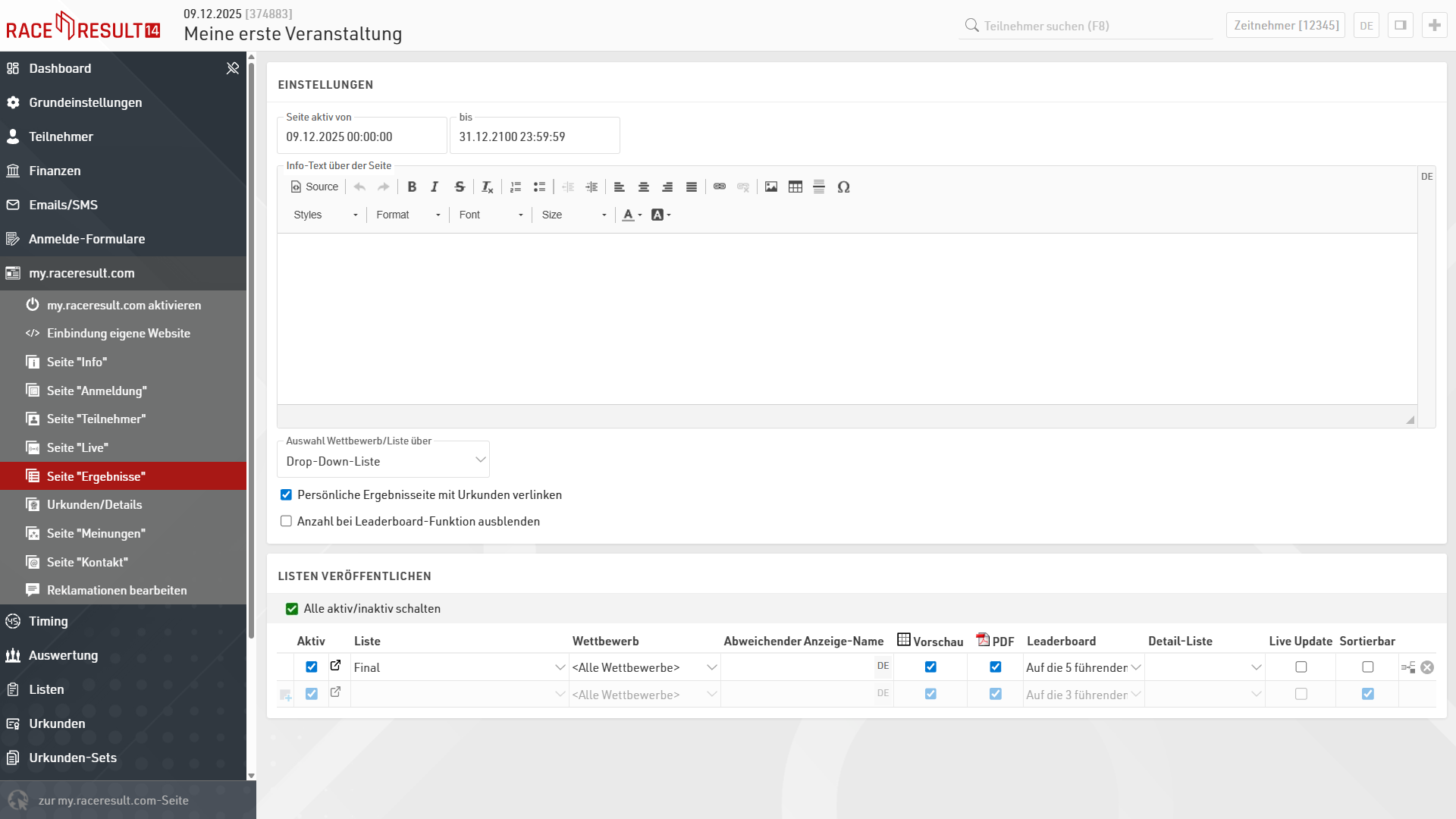Open Auswahl Wettbewerb/Liste Drop-Down-Liste selector
The image size is (1456, 819).
coord(384,461)
